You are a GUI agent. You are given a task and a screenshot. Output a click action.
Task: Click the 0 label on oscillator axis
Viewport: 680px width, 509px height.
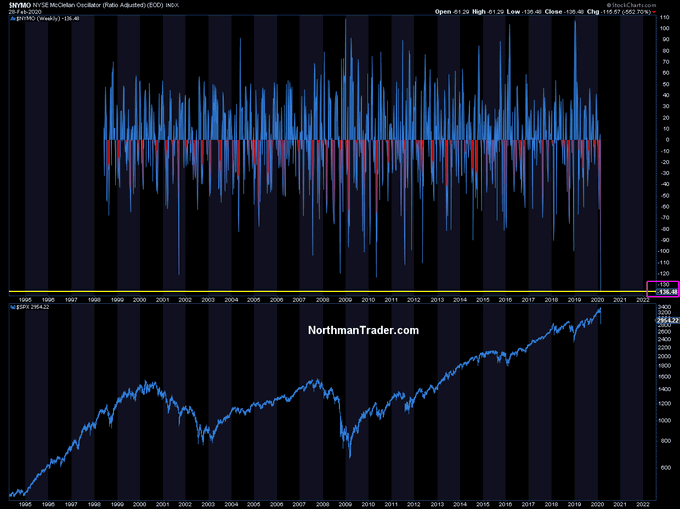pyautogui.click(x=668, y=140)
